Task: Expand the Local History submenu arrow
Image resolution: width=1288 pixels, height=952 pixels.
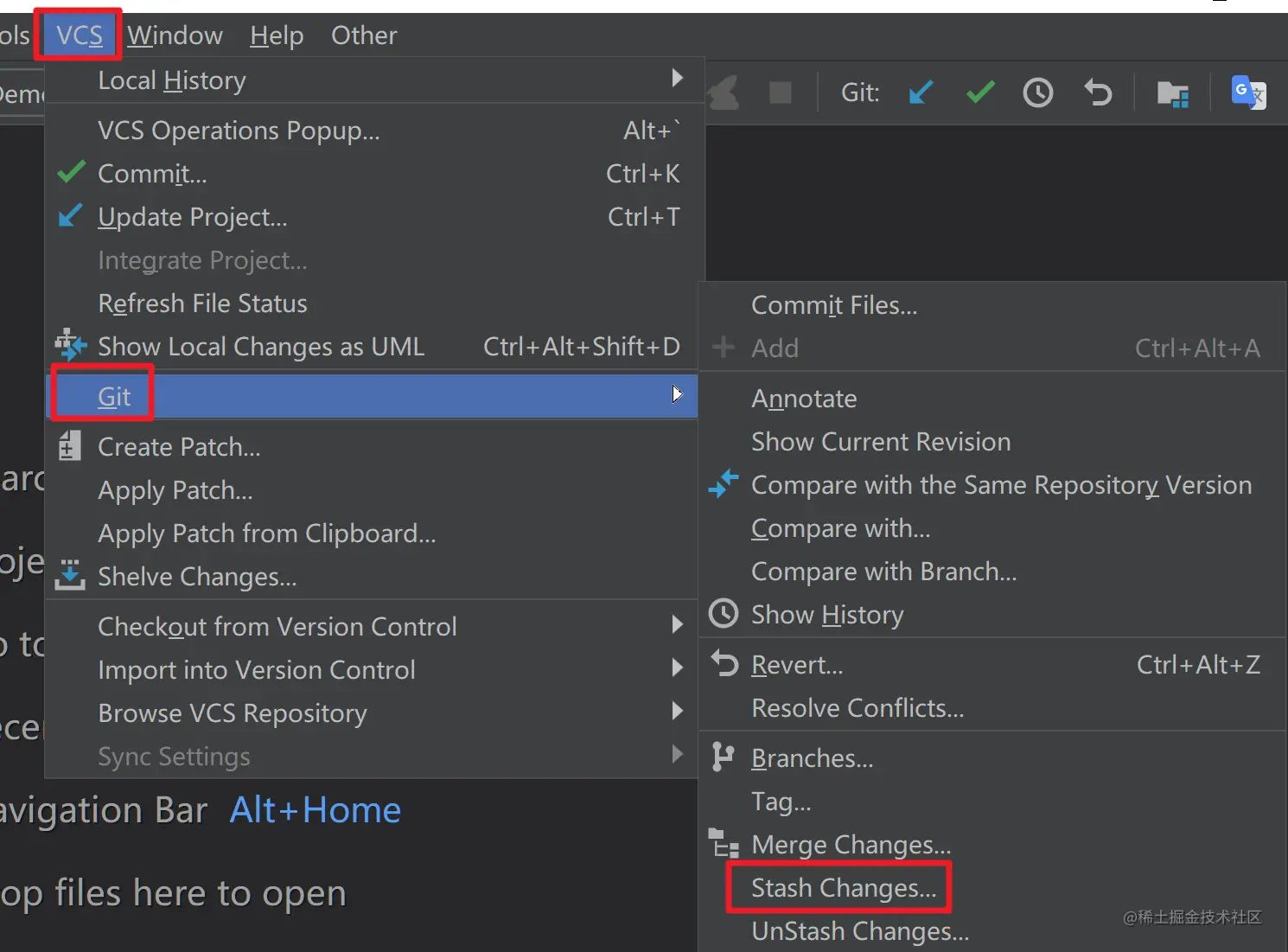Action: [x=678, y=78]
